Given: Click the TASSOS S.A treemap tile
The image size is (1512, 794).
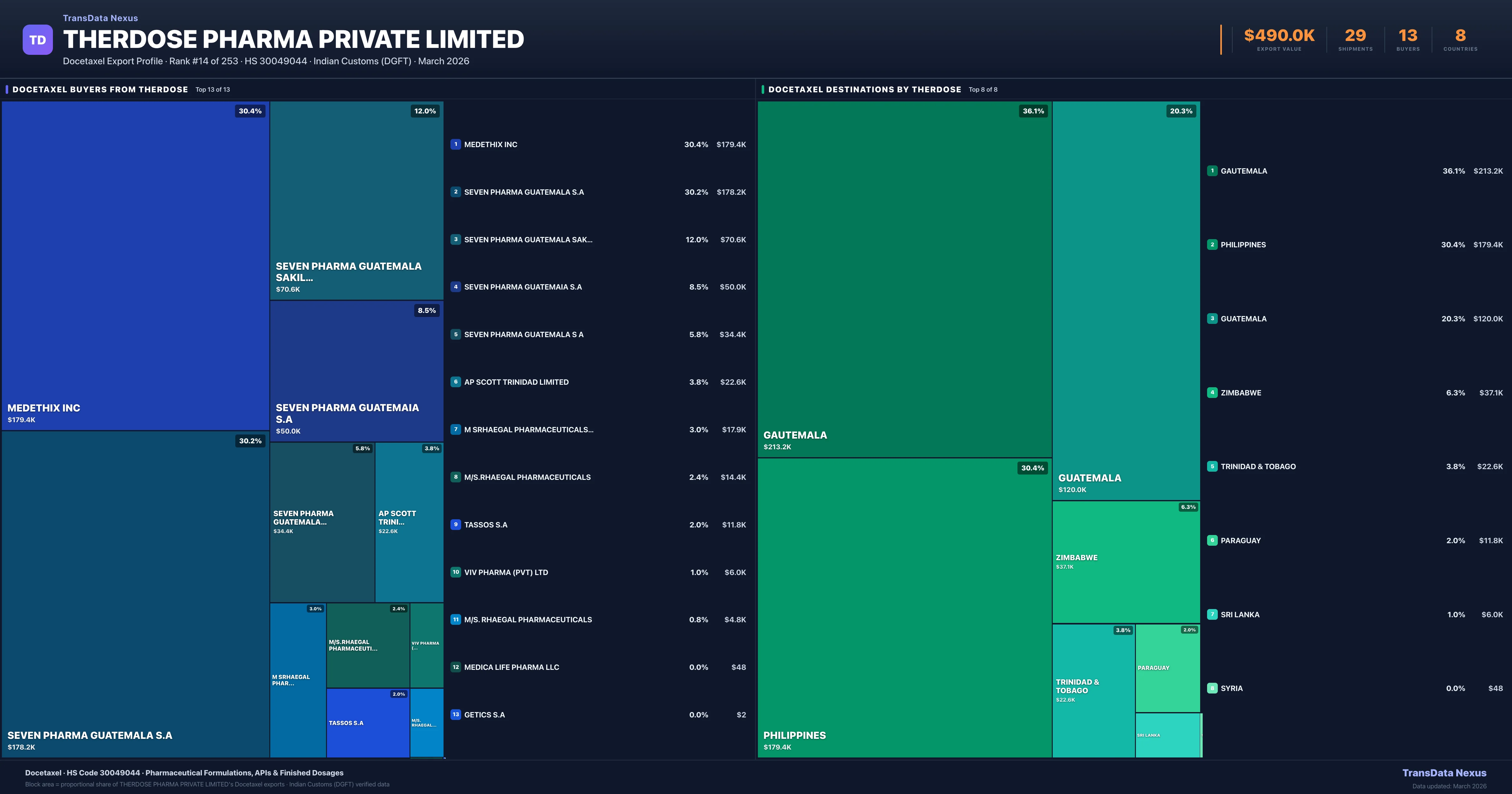Looking at the screenshot, I should tap(367, 723).
